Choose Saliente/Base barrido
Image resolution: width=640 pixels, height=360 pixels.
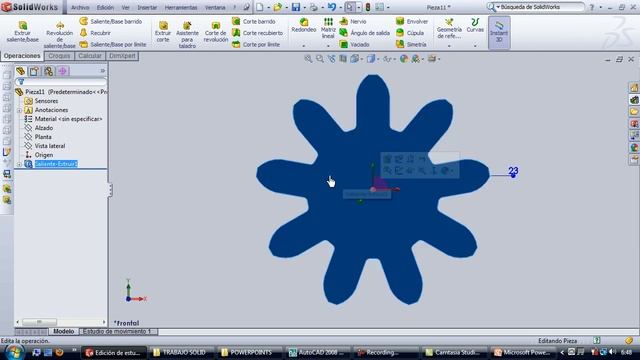coord(111,21)
